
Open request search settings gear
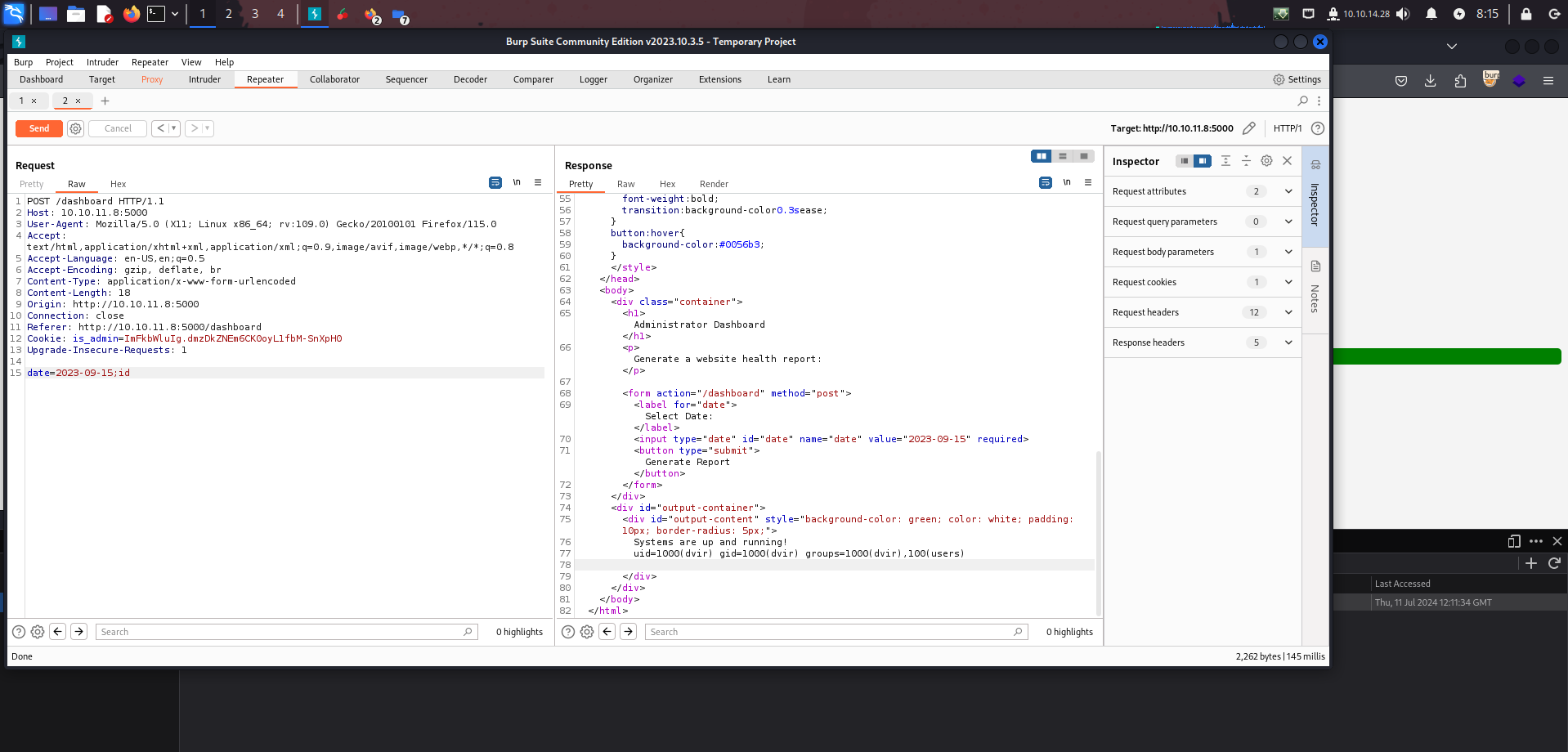tap(38, 632)
